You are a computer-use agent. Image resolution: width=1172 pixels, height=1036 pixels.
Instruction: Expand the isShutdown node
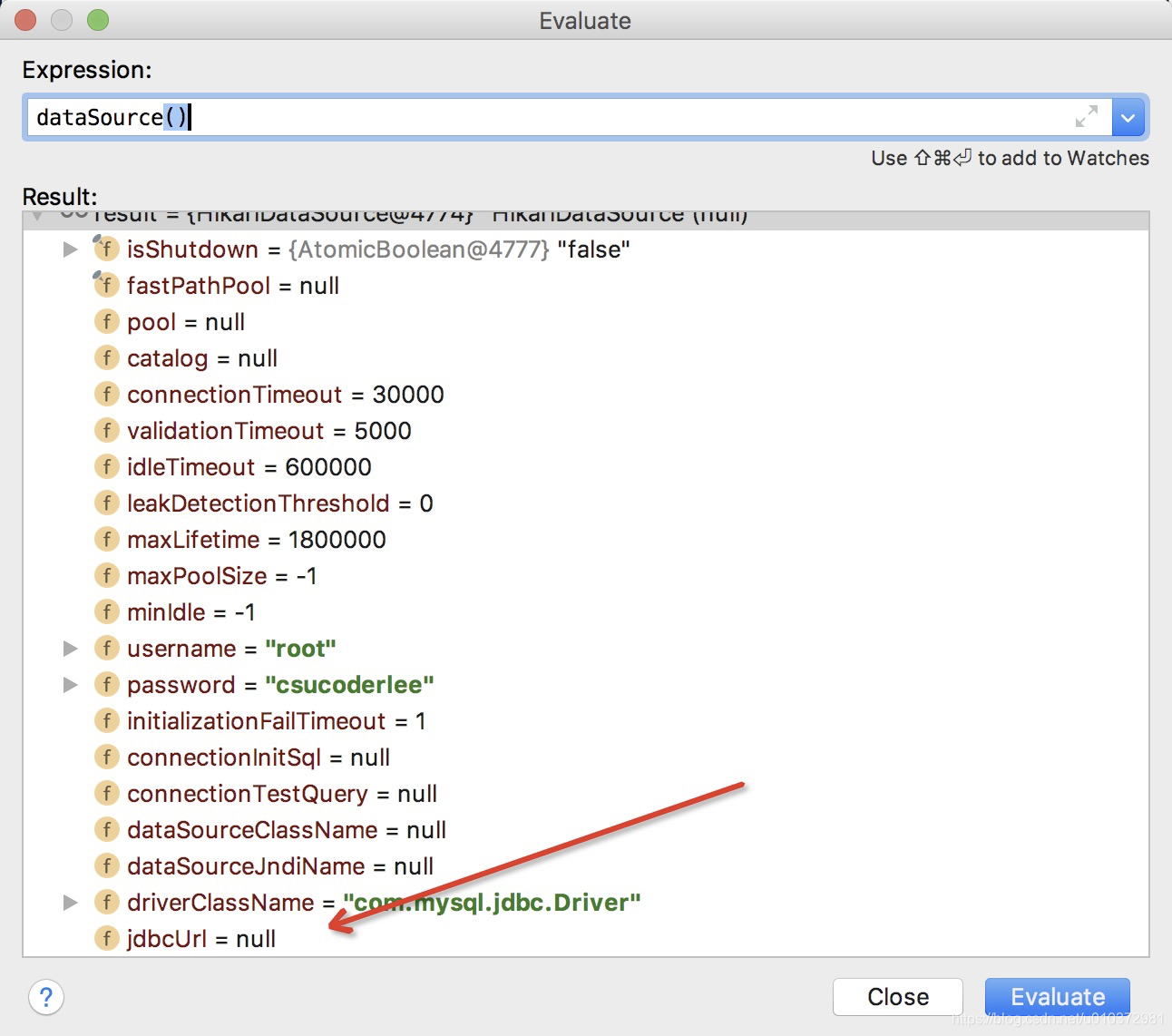[71, 249]
